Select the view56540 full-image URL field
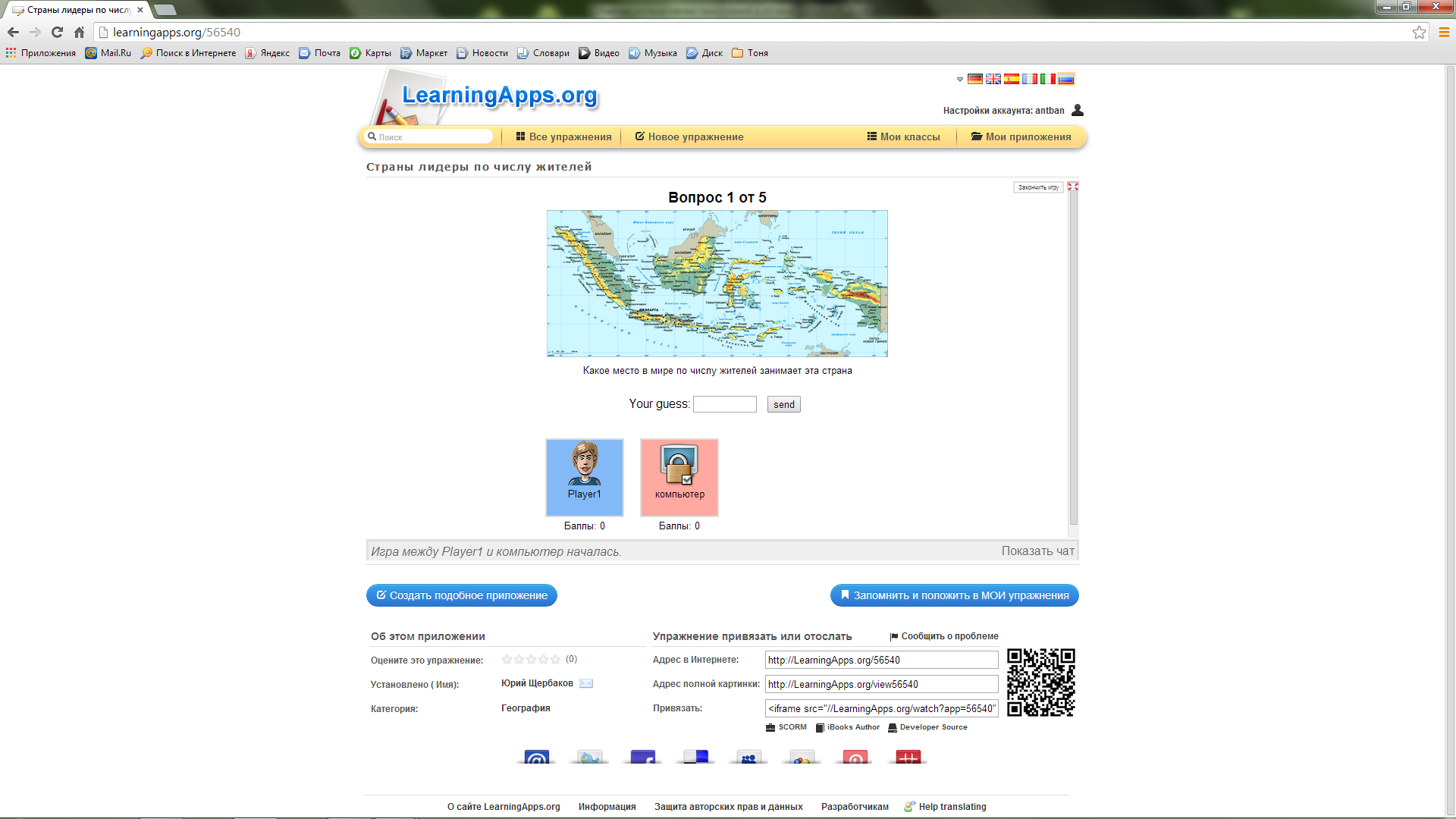This screenshot has width=1456, height=819. (881, 684)
